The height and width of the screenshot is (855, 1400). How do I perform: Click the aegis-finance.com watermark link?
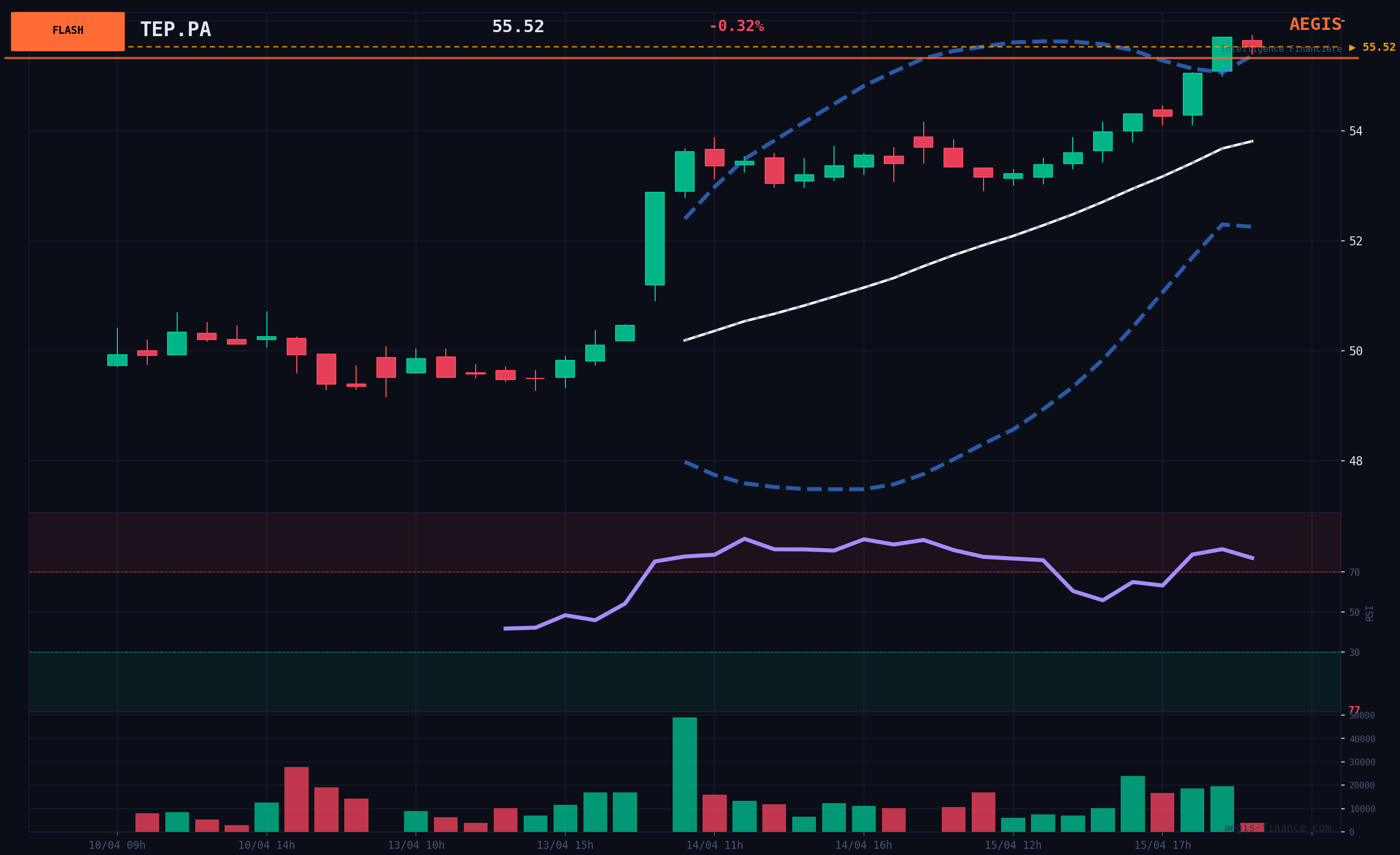(x=1277, y=828)
